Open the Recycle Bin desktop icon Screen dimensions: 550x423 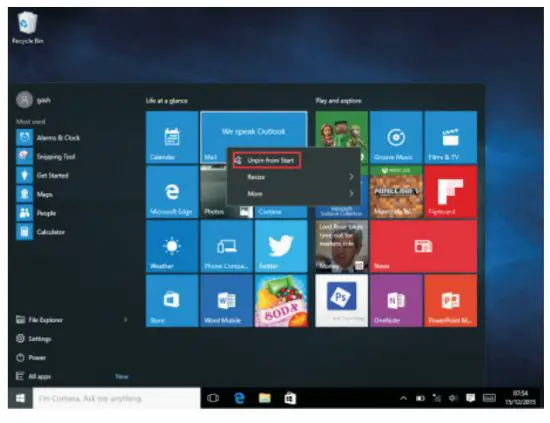(x=27, y=27)
